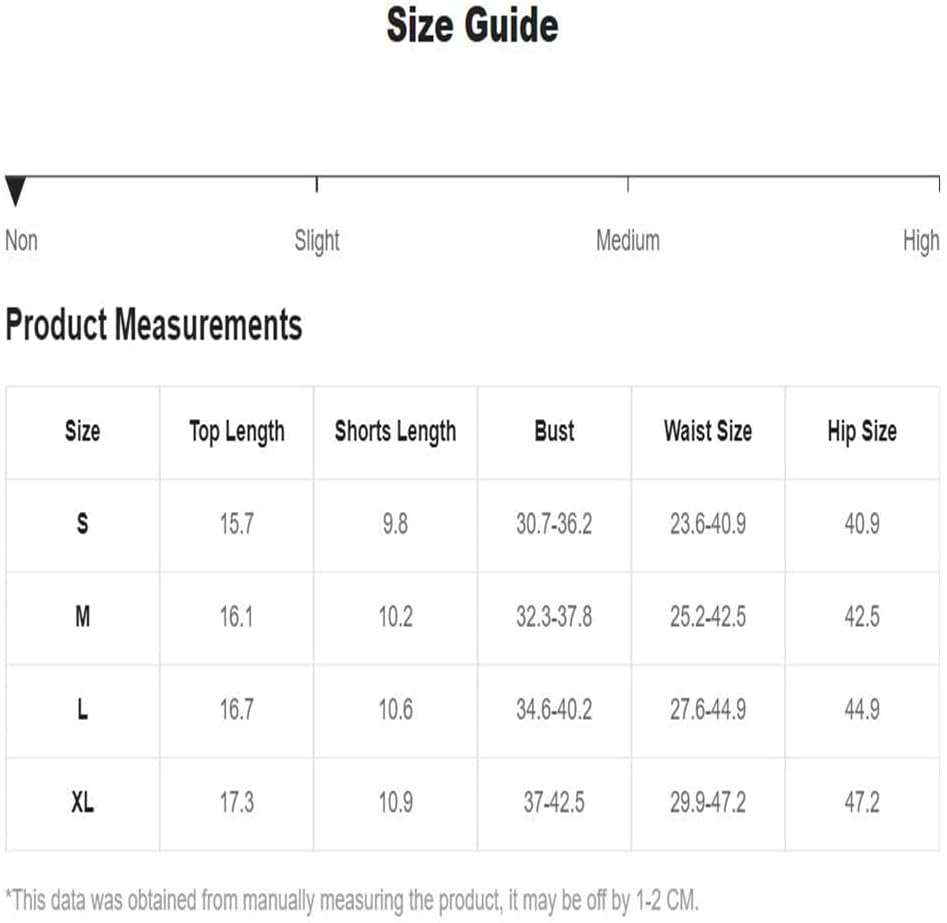Select the Medium tick on the stretch scale

click(628, 185)
